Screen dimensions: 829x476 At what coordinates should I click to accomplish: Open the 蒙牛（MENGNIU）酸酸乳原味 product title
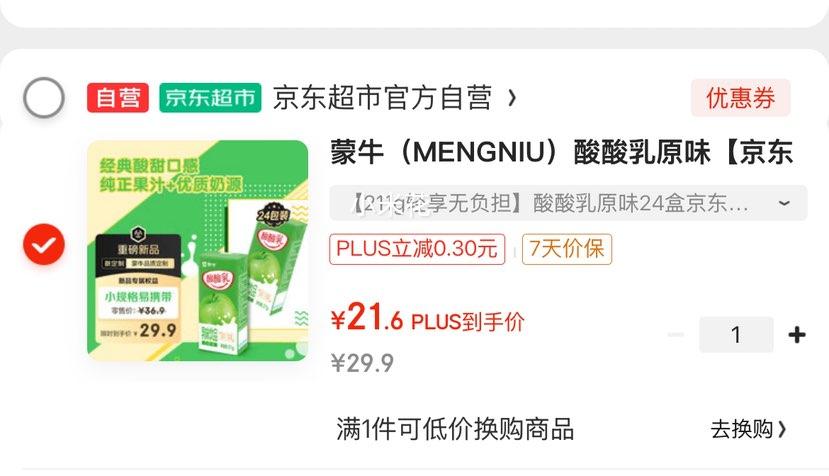click(561, 152)
